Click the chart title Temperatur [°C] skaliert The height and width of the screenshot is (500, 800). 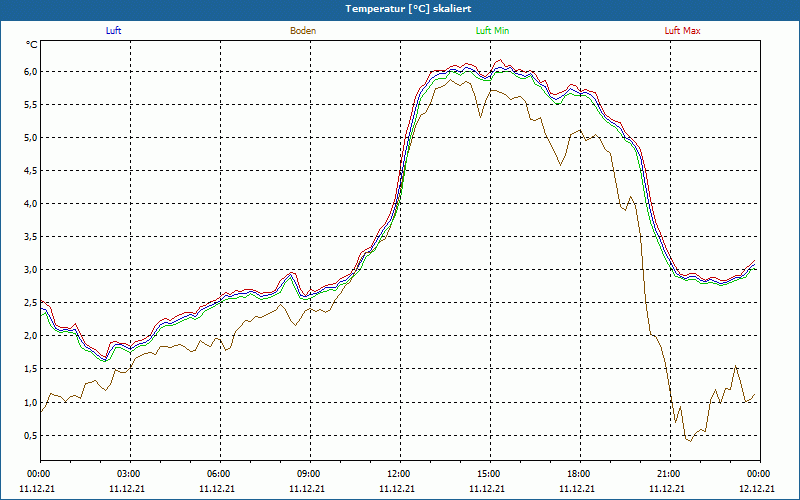[x=408, y=9]
